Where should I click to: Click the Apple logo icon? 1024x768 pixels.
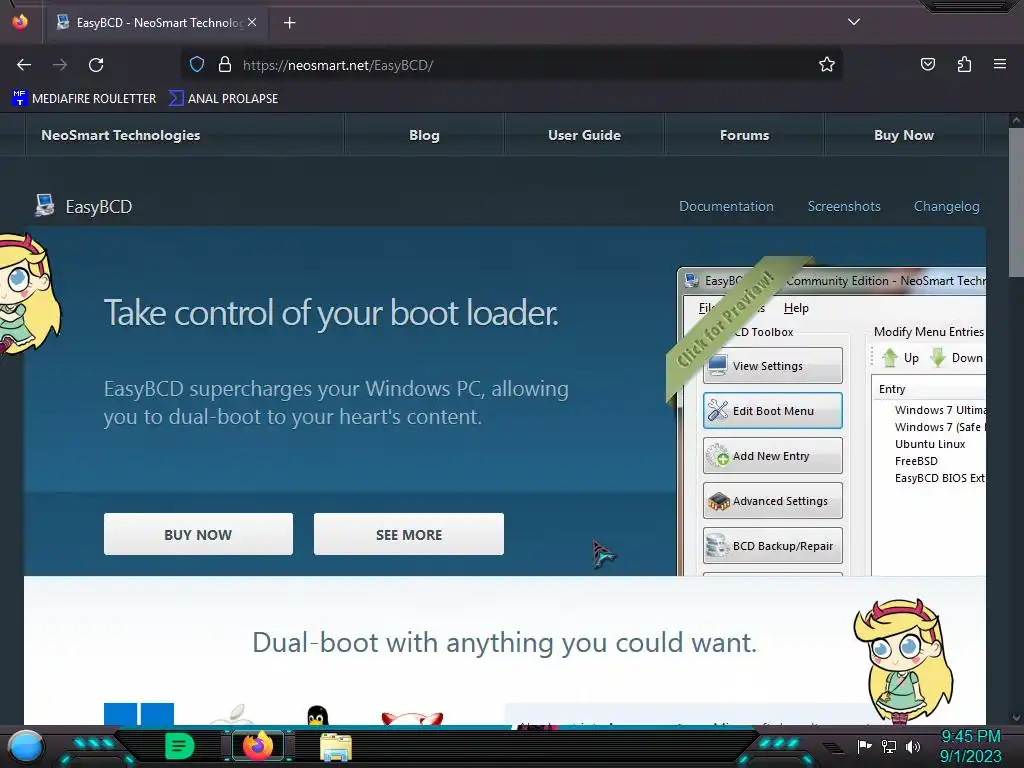232,714
